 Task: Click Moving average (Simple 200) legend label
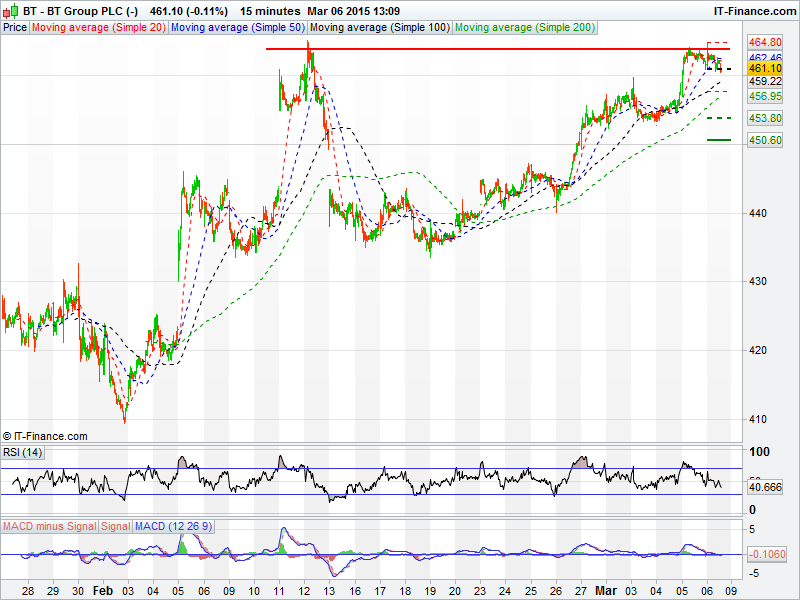pos(524,27)
